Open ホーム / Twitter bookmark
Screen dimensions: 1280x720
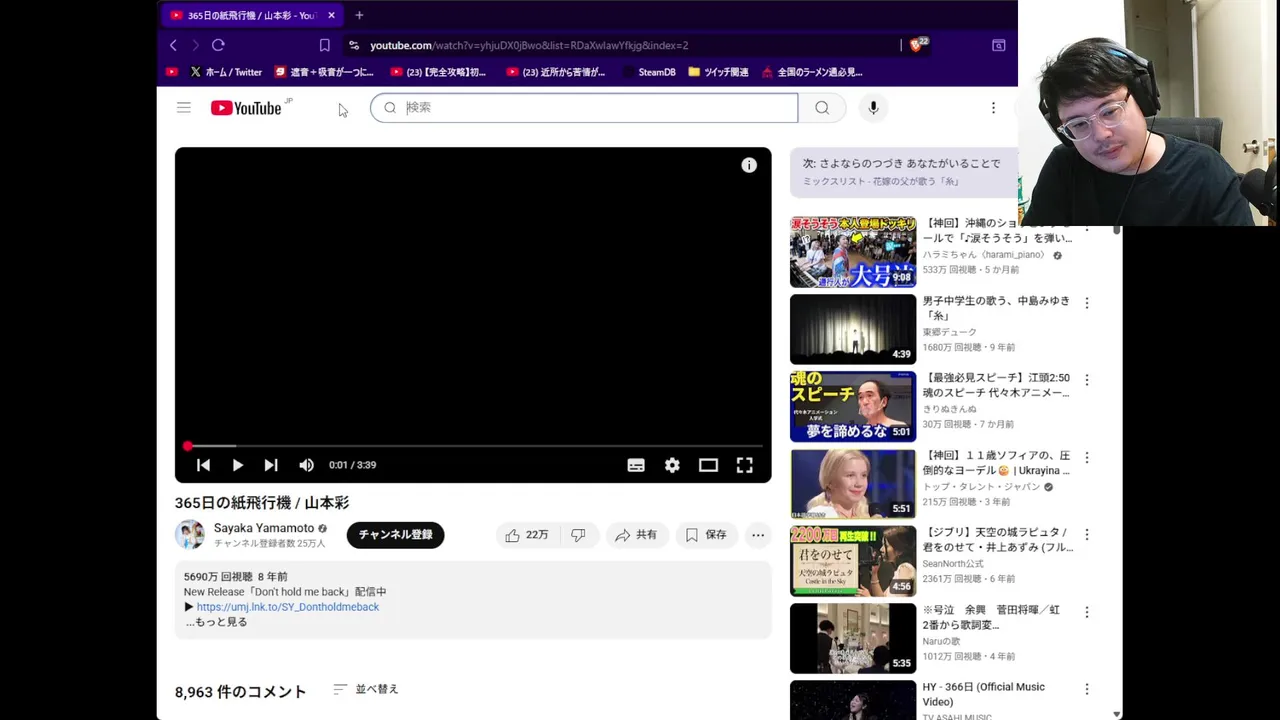(226, 72)
